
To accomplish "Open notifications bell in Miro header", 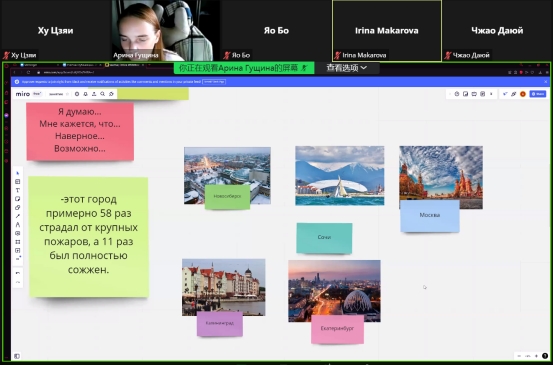I will pos(85,94).
